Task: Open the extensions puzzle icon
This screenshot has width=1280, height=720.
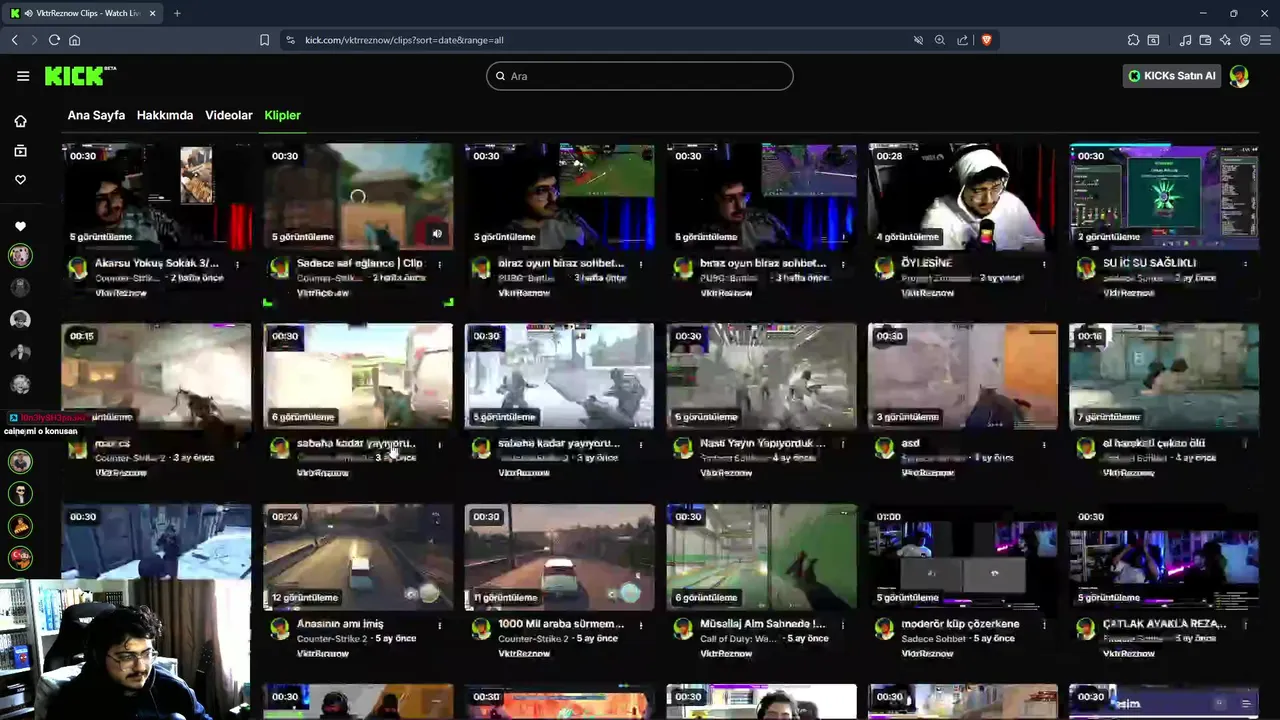Action: point(1133,40)
